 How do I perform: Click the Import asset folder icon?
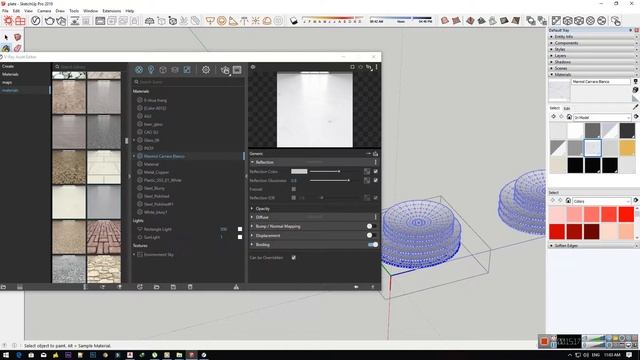pyautogui.click(x=156, y=287)
